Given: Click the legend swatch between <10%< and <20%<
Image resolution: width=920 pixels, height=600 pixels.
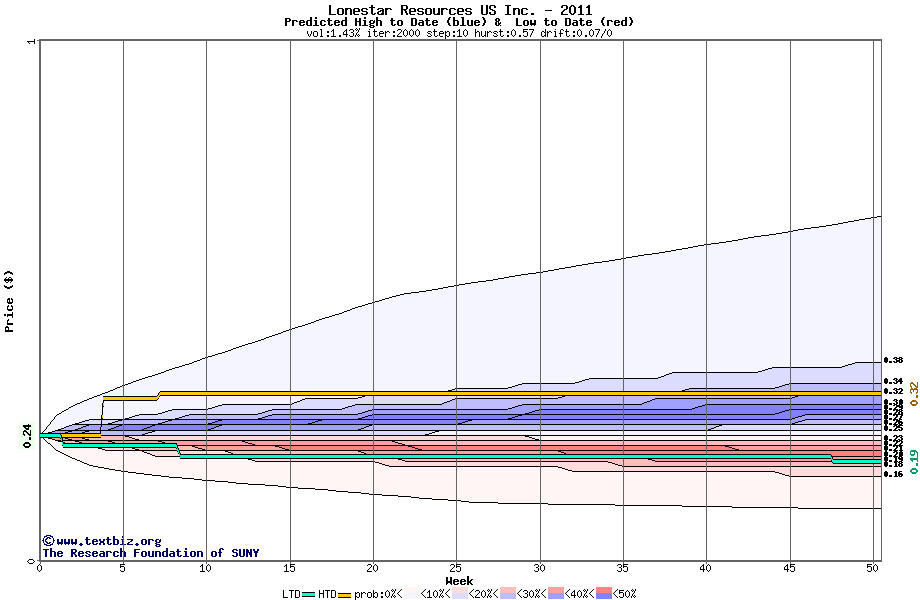Looking at the screenshot, I should point(459,594).
